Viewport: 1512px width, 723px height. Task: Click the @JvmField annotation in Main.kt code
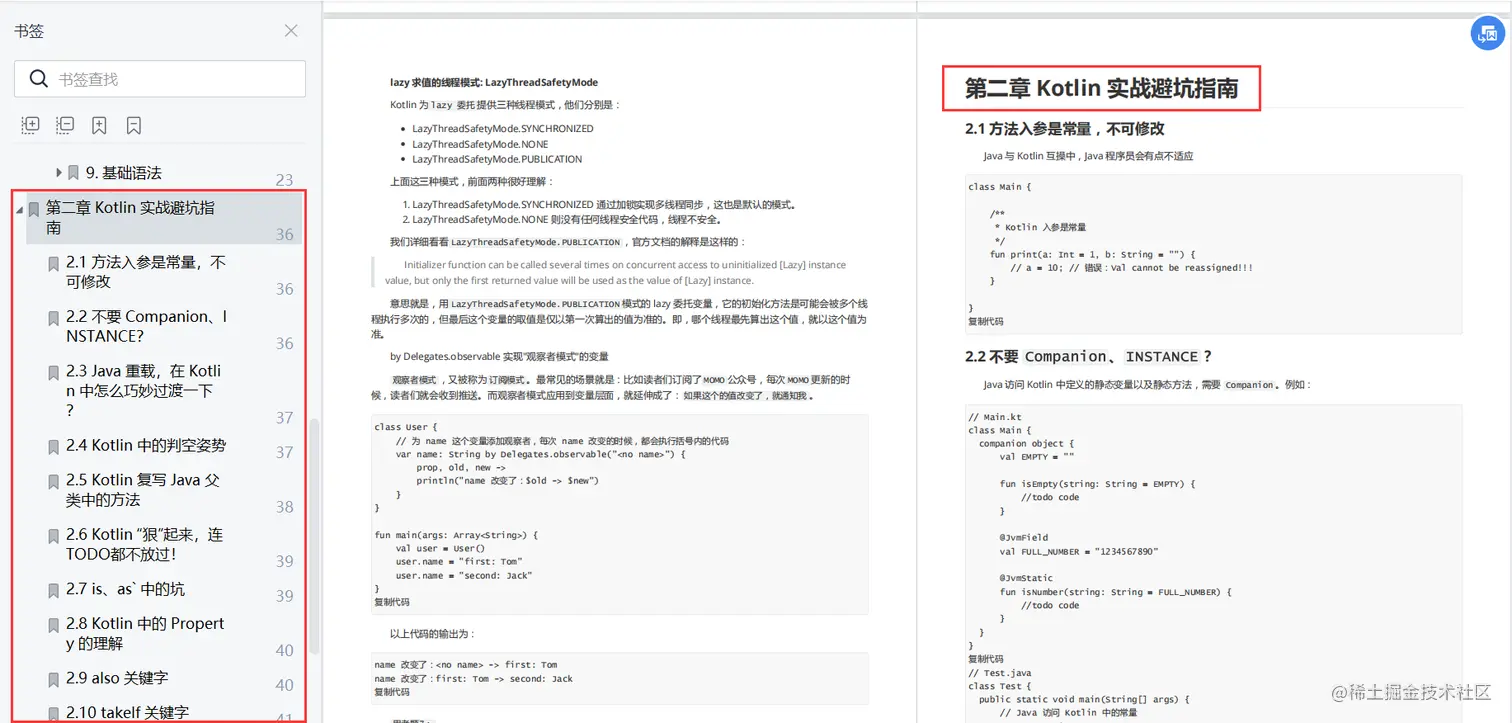pyautogui.click(x=1023, y=538)
